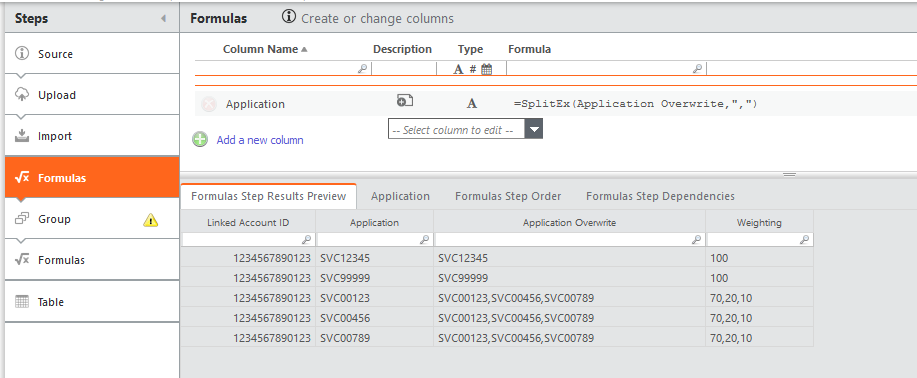Image resolution: width=917 pixels, height=378 pixels.
Task: Click Weighting filter field
Action: [x=759, y=239]
